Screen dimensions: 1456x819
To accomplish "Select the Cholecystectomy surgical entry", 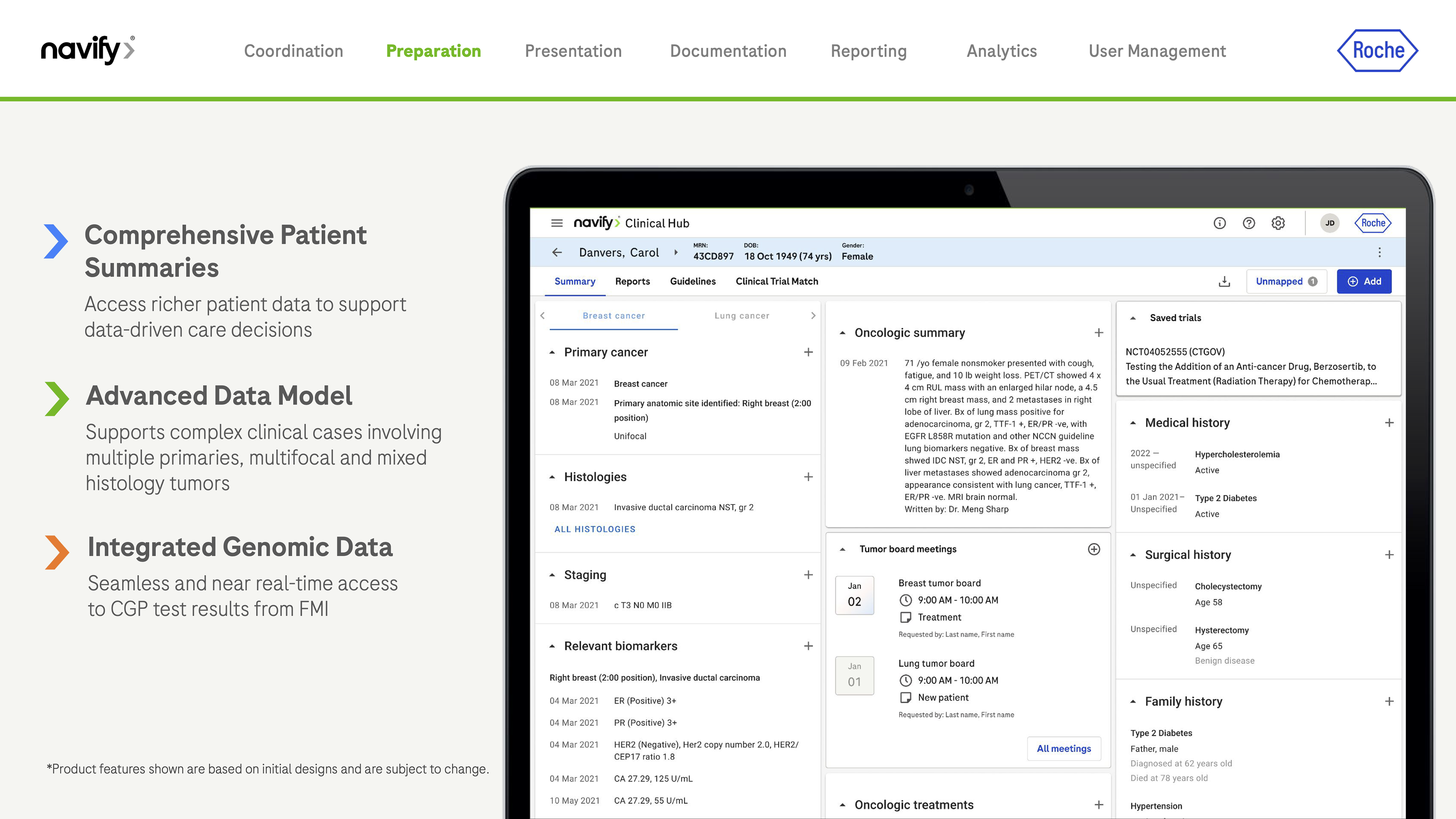I will (x=1228, y=587).
